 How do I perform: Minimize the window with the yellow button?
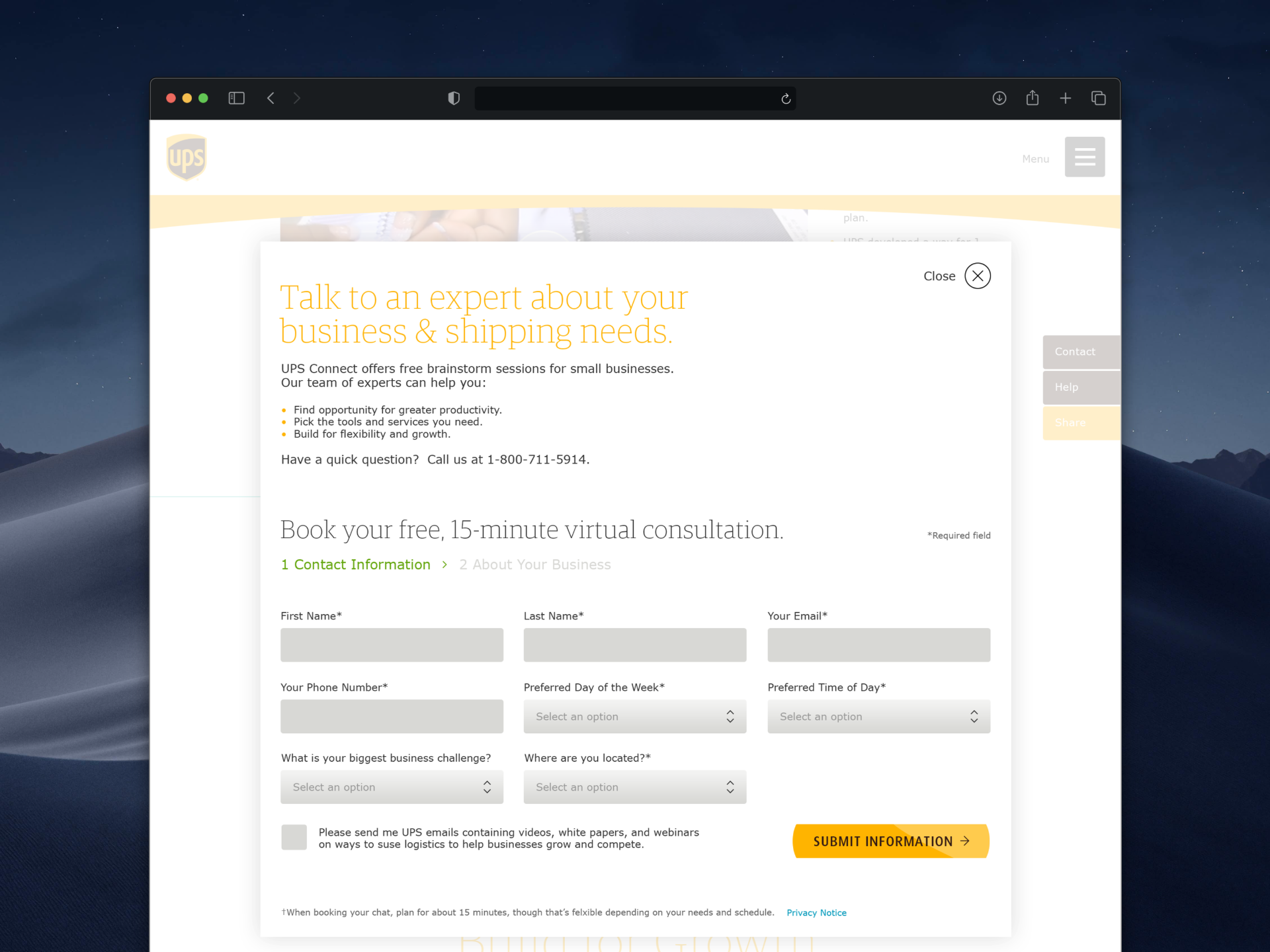click(x=187, y=99)
